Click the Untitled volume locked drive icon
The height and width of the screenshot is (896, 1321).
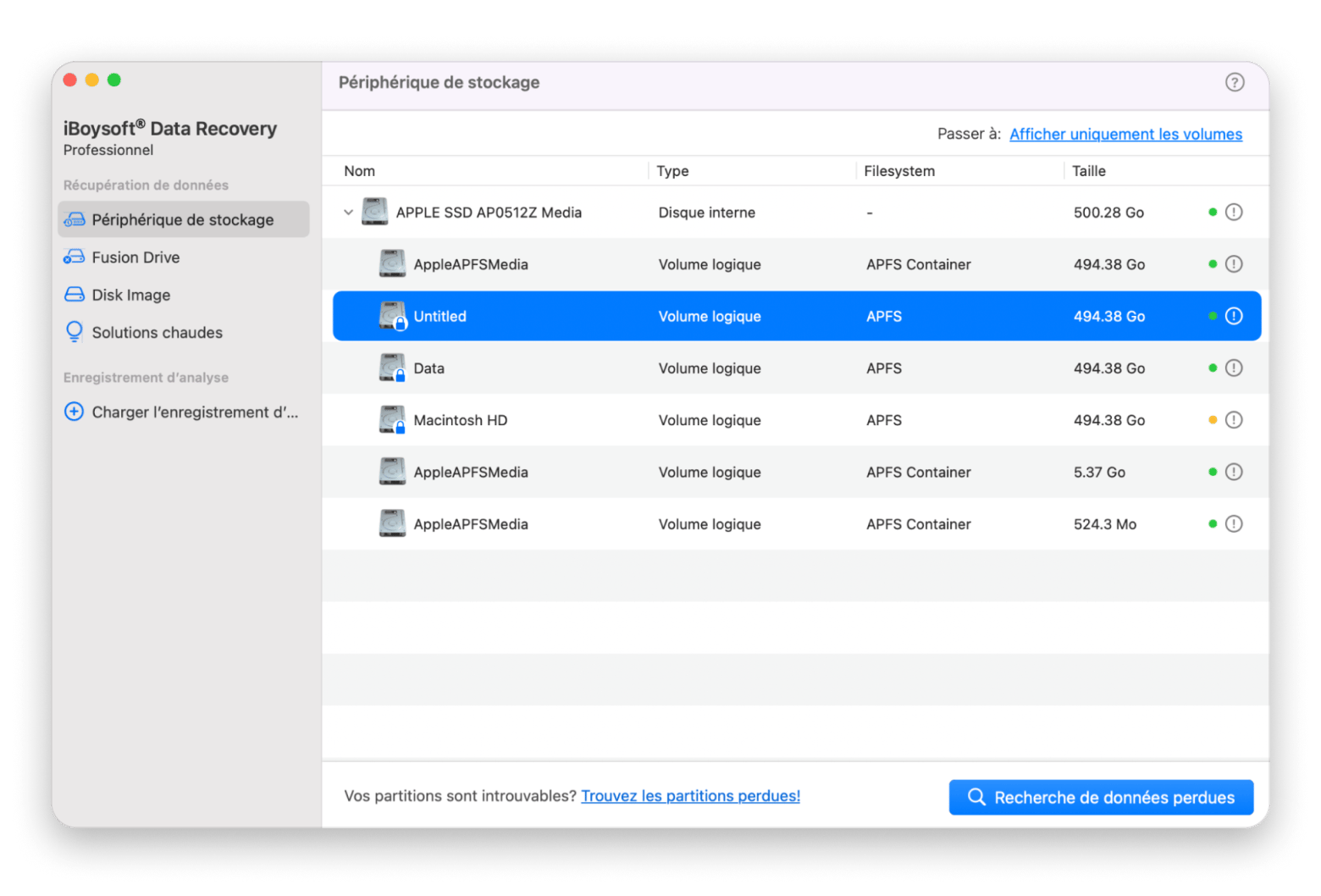tap(392, 316)
